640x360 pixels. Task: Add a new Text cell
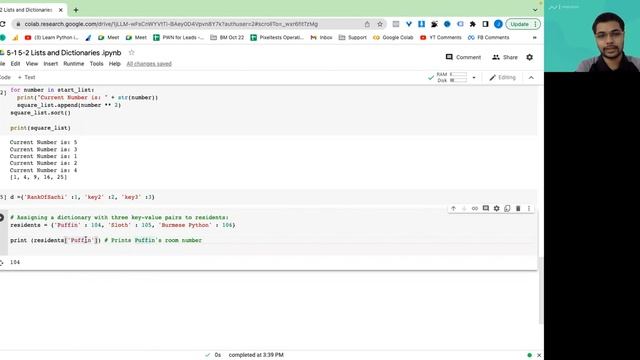(x=27, y=77)
